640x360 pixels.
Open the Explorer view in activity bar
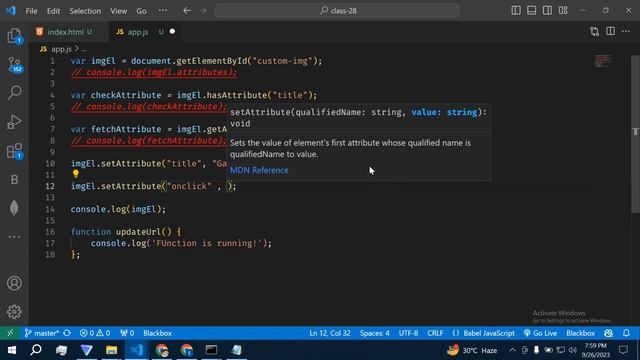pyautogui.click(x=14, y=36)
